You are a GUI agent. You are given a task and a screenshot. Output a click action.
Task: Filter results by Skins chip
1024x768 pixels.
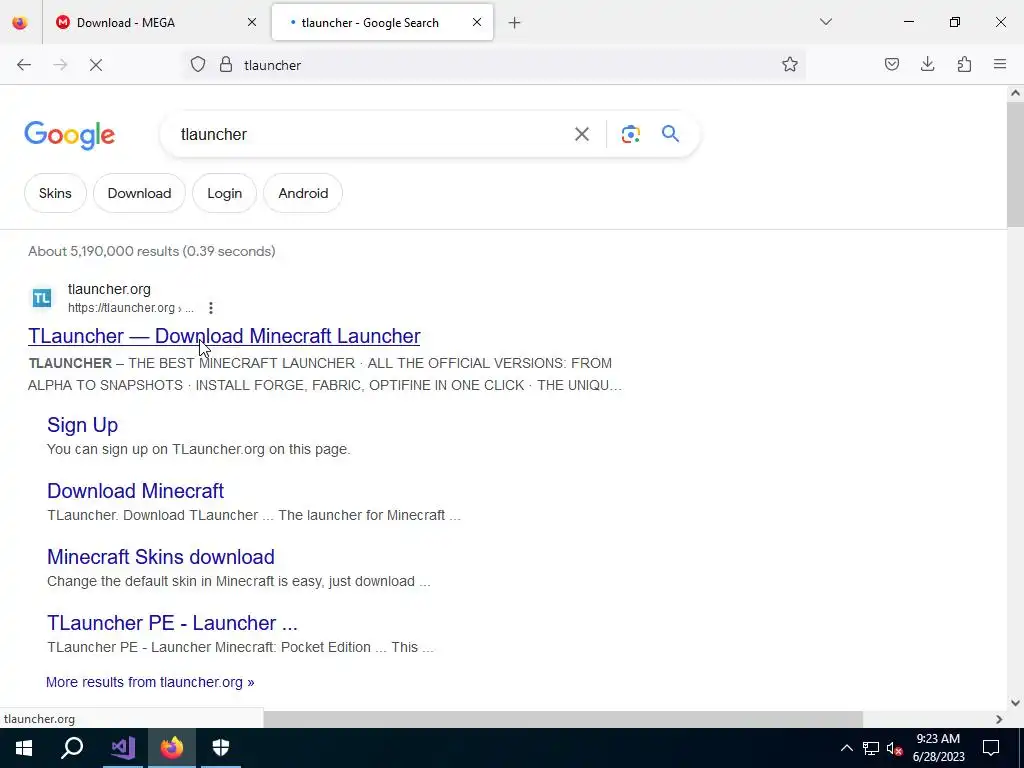click(x=55, y=193)
